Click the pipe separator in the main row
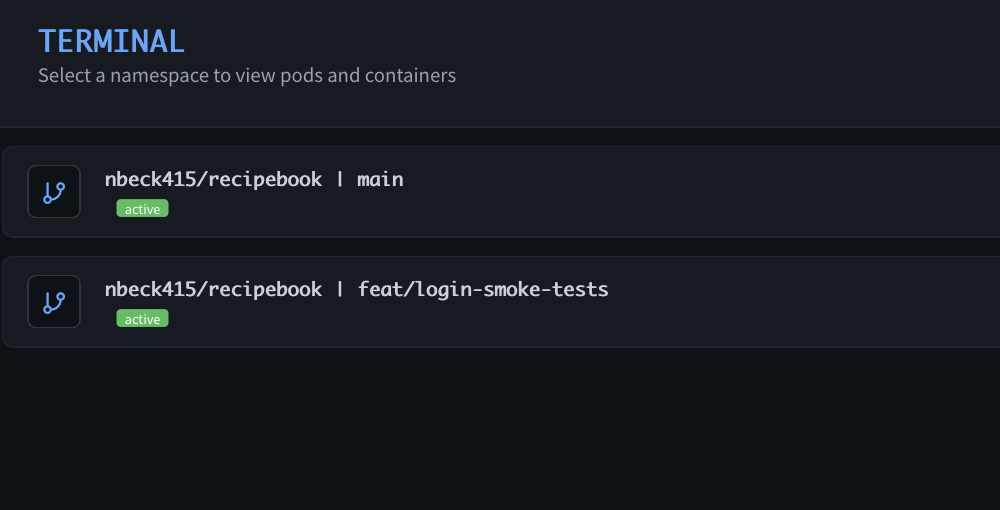 340,180
